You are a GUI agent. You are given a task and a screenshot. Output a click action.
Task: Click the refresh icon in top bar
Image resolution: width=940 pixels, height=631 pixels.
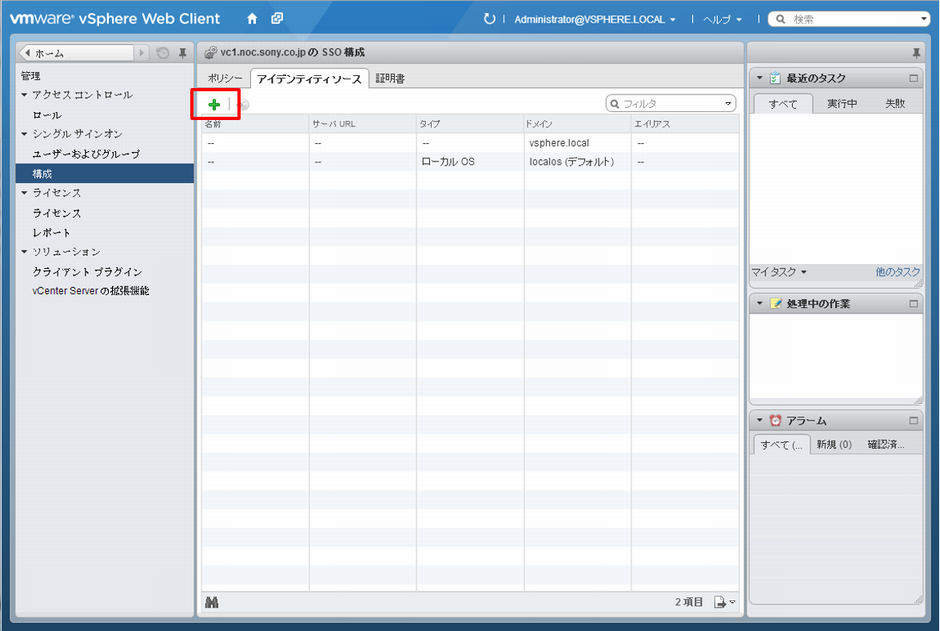489,19
